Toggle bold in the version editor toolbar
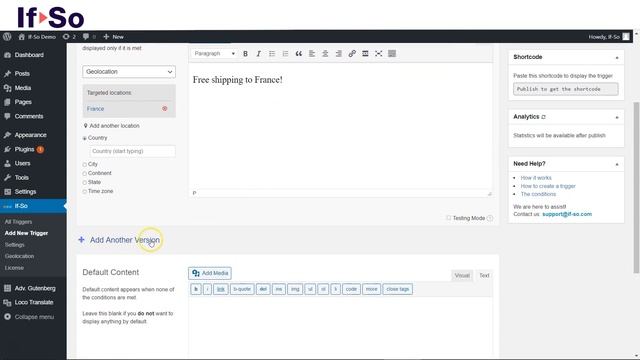This screenshot has height=360, width=640. click(245, 53)
